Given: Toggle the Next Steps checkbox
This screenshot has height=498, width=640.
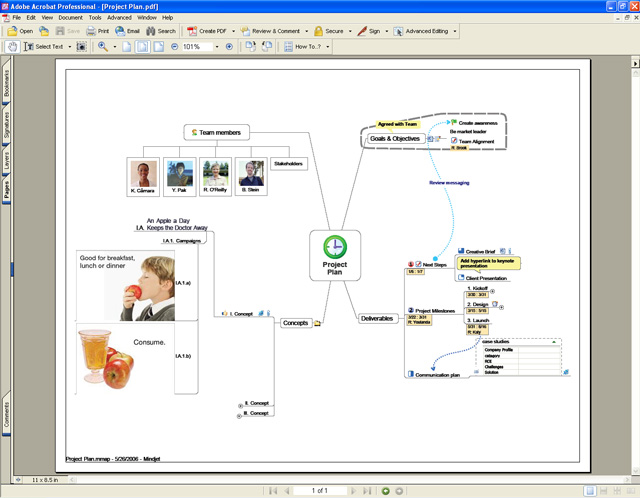Looking at the screenshot, I should tap(417, 264).
